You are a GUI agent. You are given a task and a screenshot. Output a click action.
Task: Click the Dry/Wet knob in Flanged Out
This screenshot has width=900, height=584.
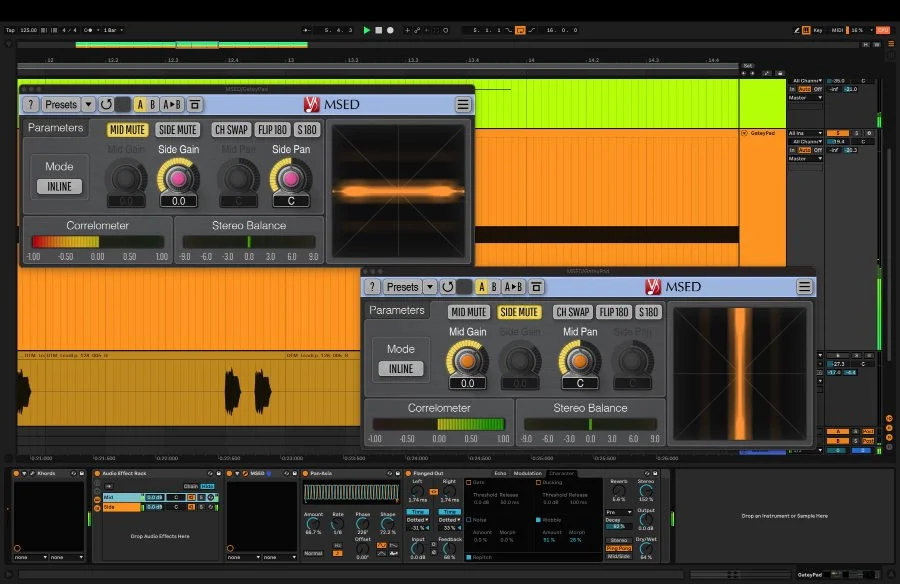[x=646, y=548]
